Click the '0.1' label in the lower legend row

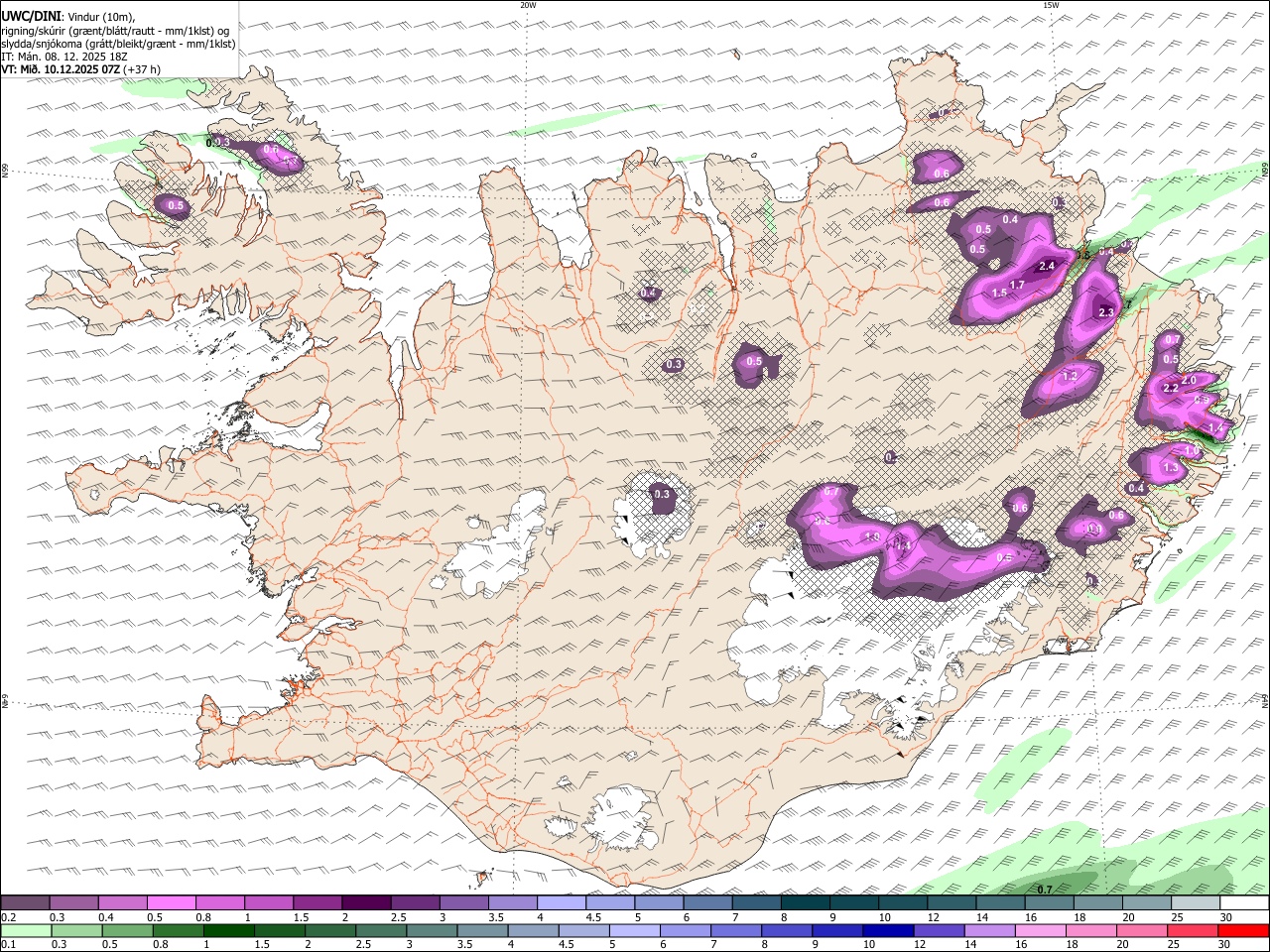8,945
